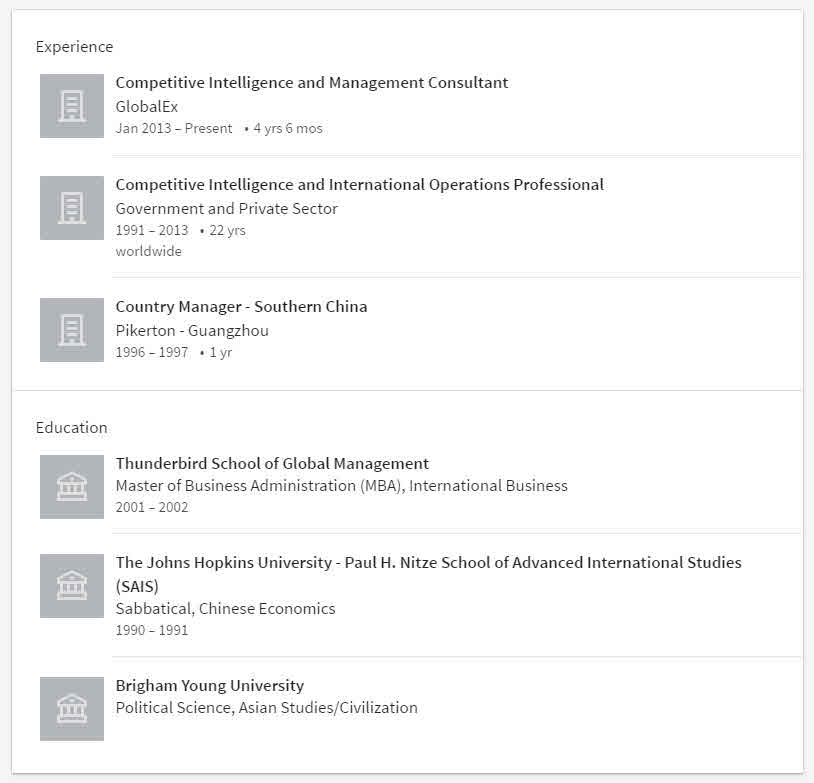Click Sabbatical, Chinese Economics degree text

click(225, 609)
